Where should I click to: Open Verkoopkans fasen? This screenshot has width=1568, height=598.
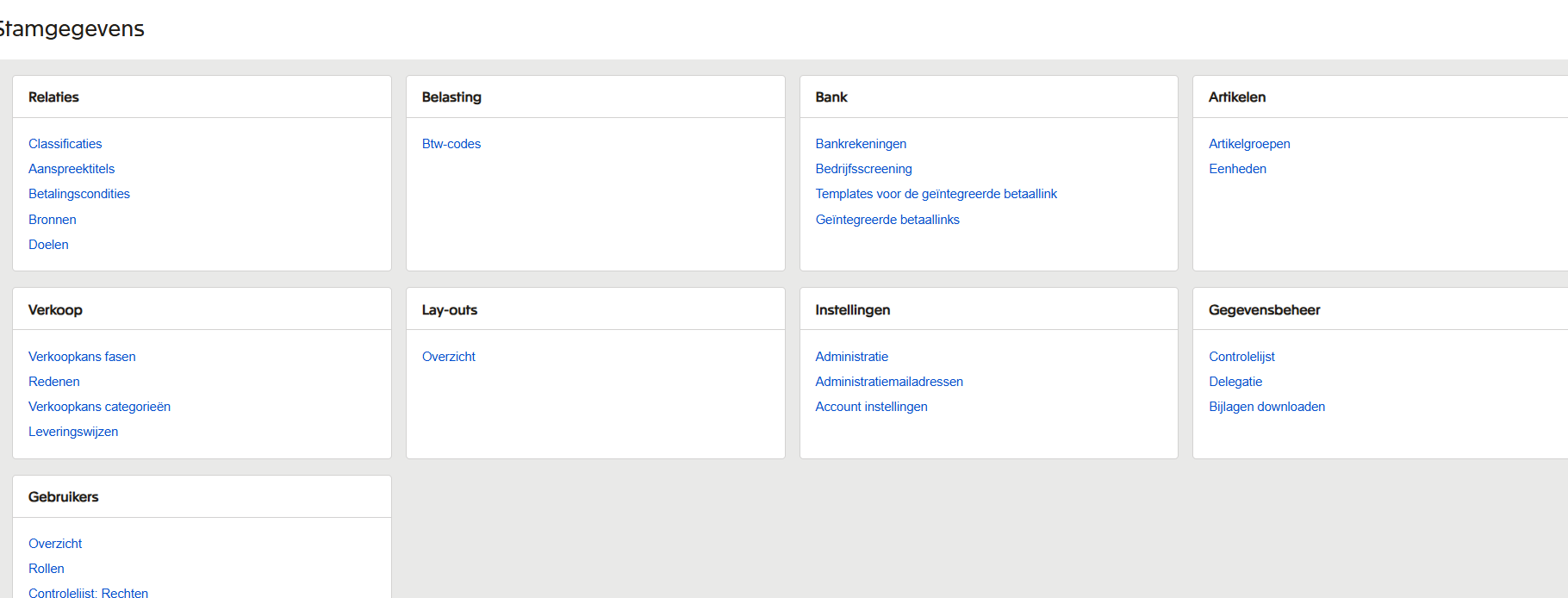(x=82, y=357)
